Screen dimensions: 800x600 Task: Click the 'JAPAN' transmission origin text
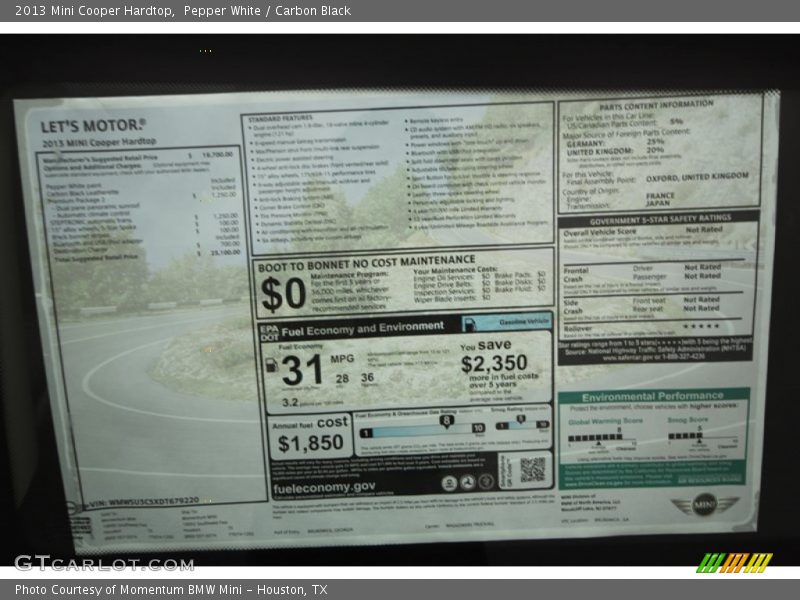pos(658,203)
